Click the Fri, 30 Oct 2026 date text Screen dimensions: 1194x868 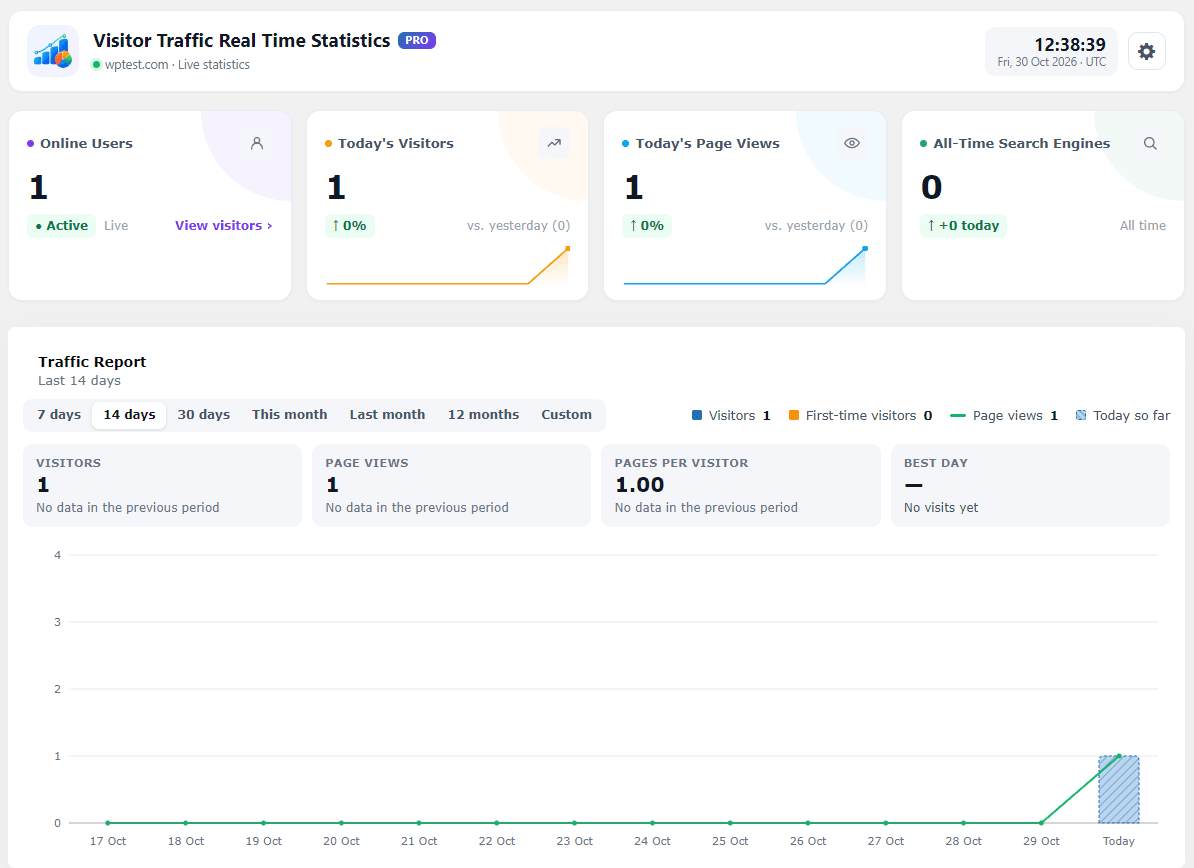[x=1052, y=62]
